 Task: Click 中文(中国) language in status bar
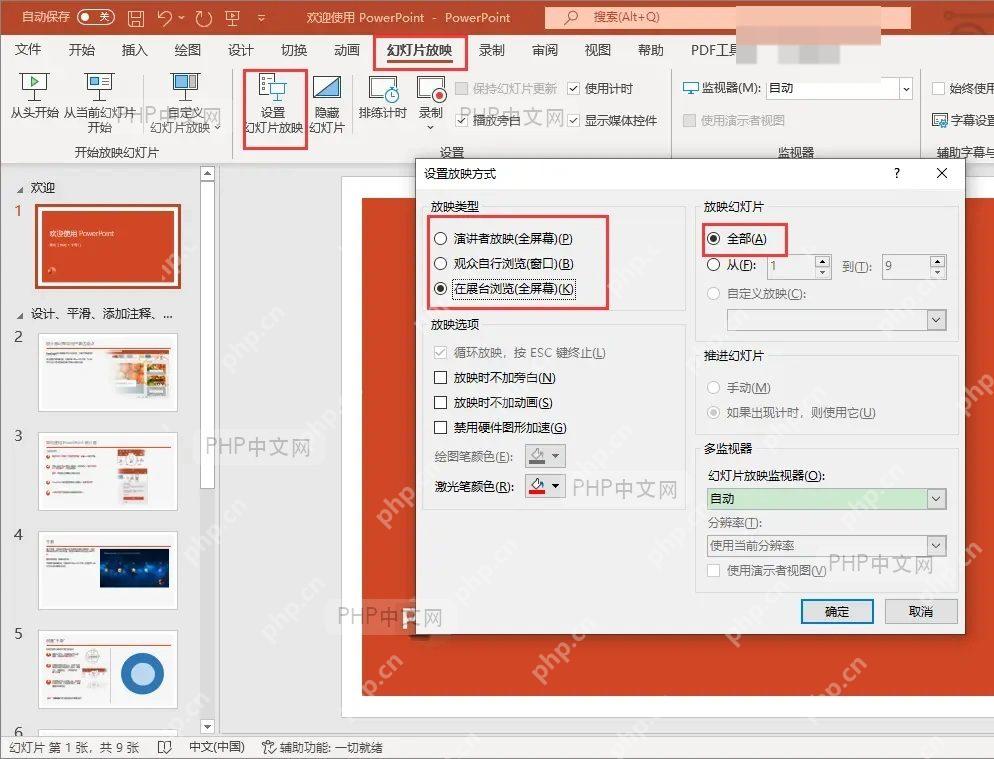coord(217,747)
